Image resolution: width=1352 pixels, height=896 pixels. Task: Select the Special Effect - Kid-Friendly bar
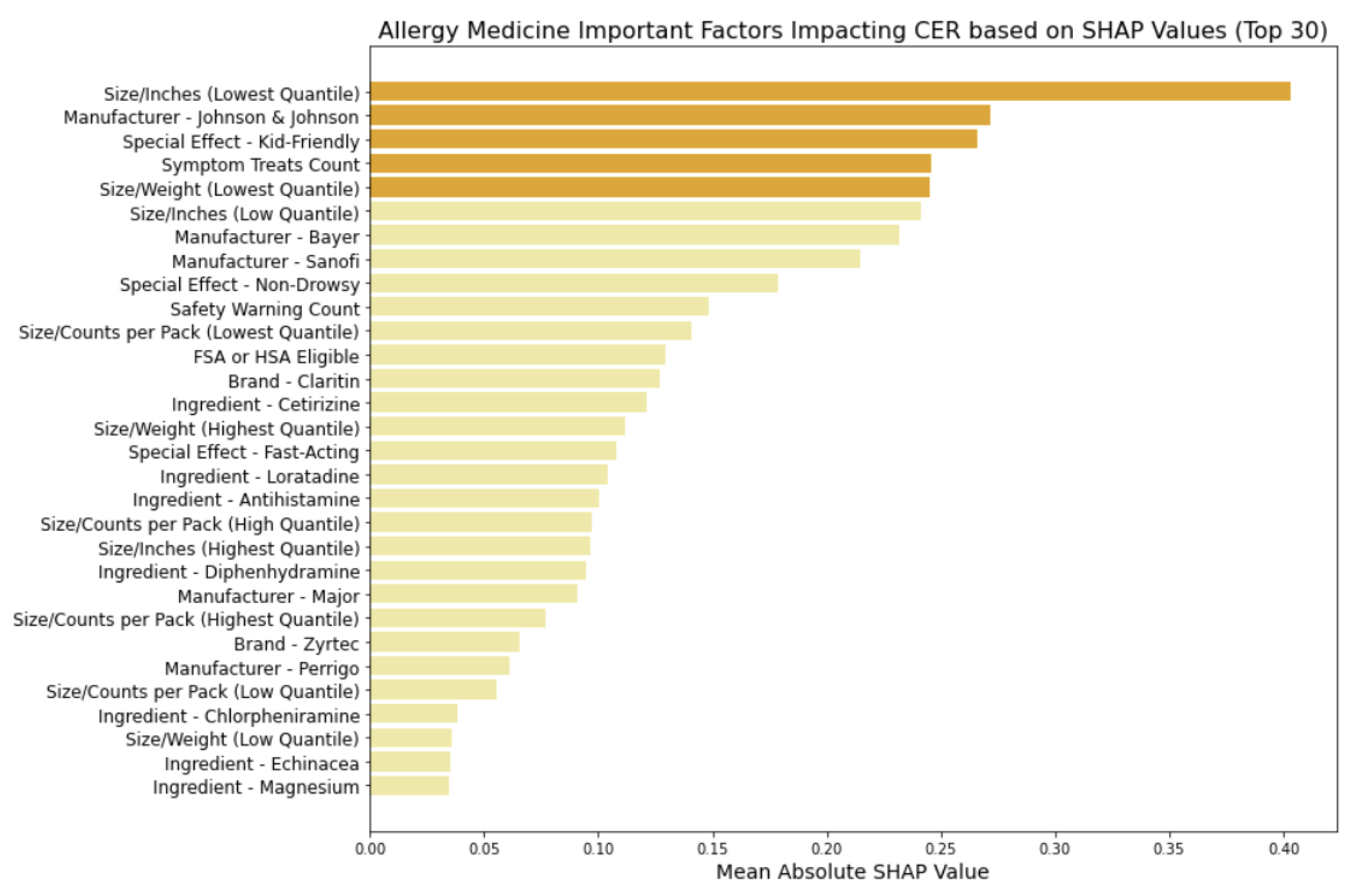pyautogui.click(x=673, y=140)
